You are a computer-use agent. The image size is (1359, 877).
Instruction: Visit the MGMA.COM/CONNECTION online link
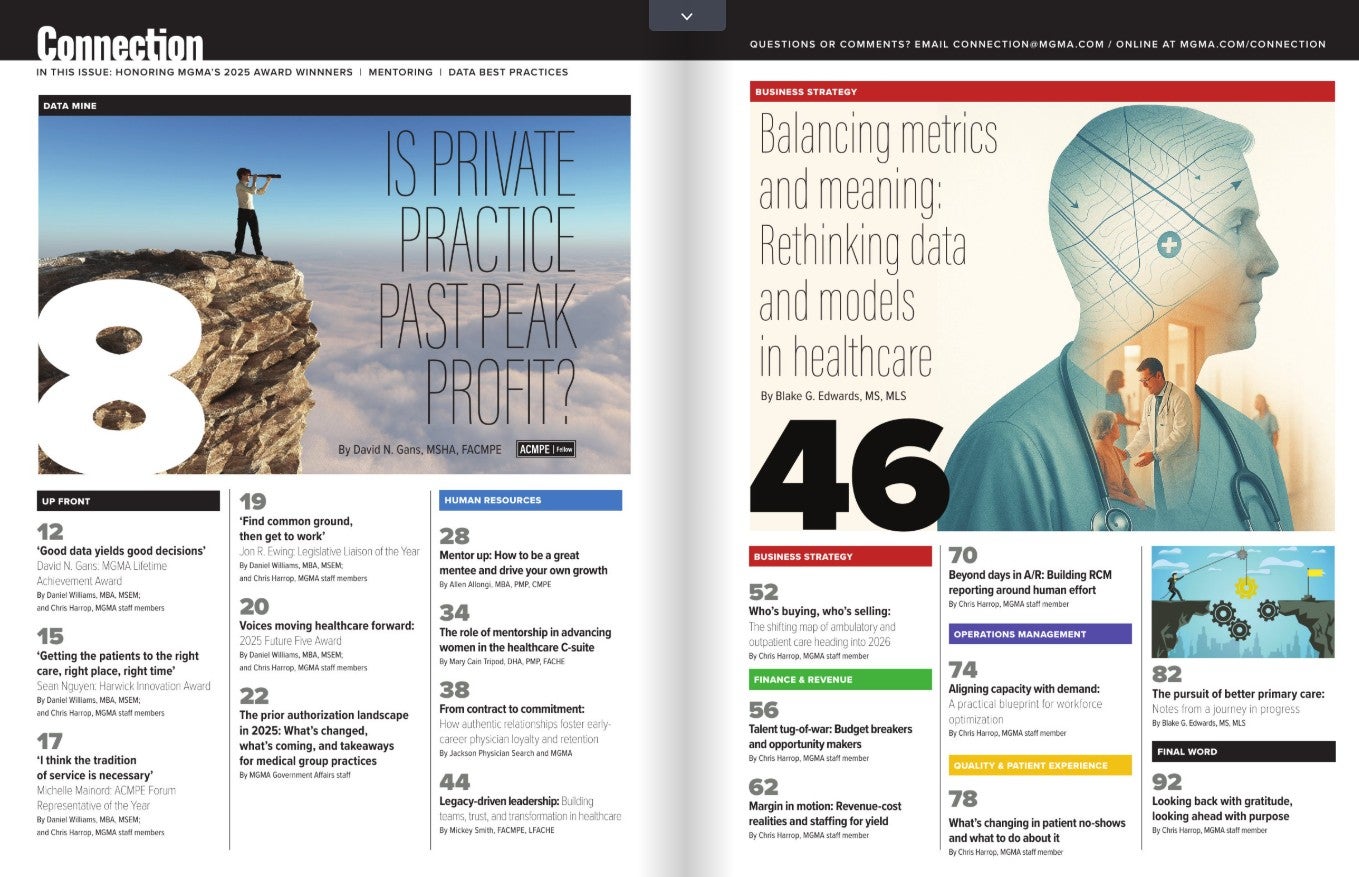1253,44
